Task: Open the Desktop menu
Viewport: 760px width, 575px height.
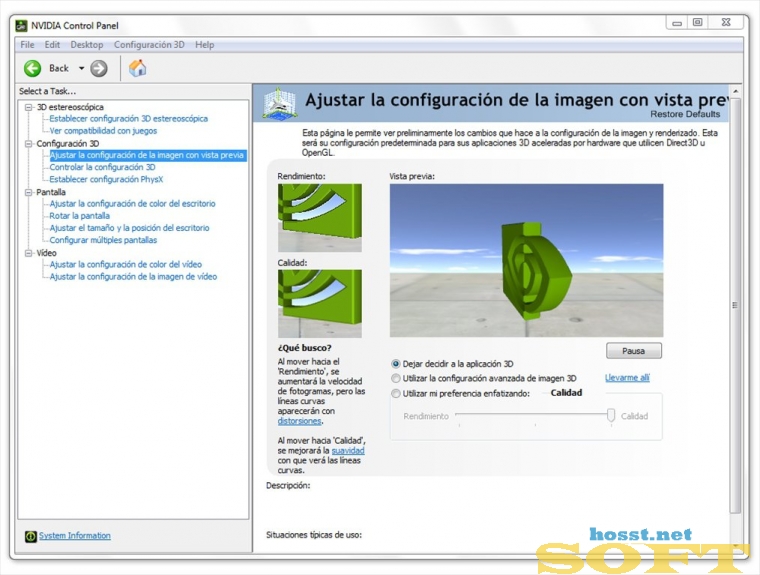Action: (87, 45)
